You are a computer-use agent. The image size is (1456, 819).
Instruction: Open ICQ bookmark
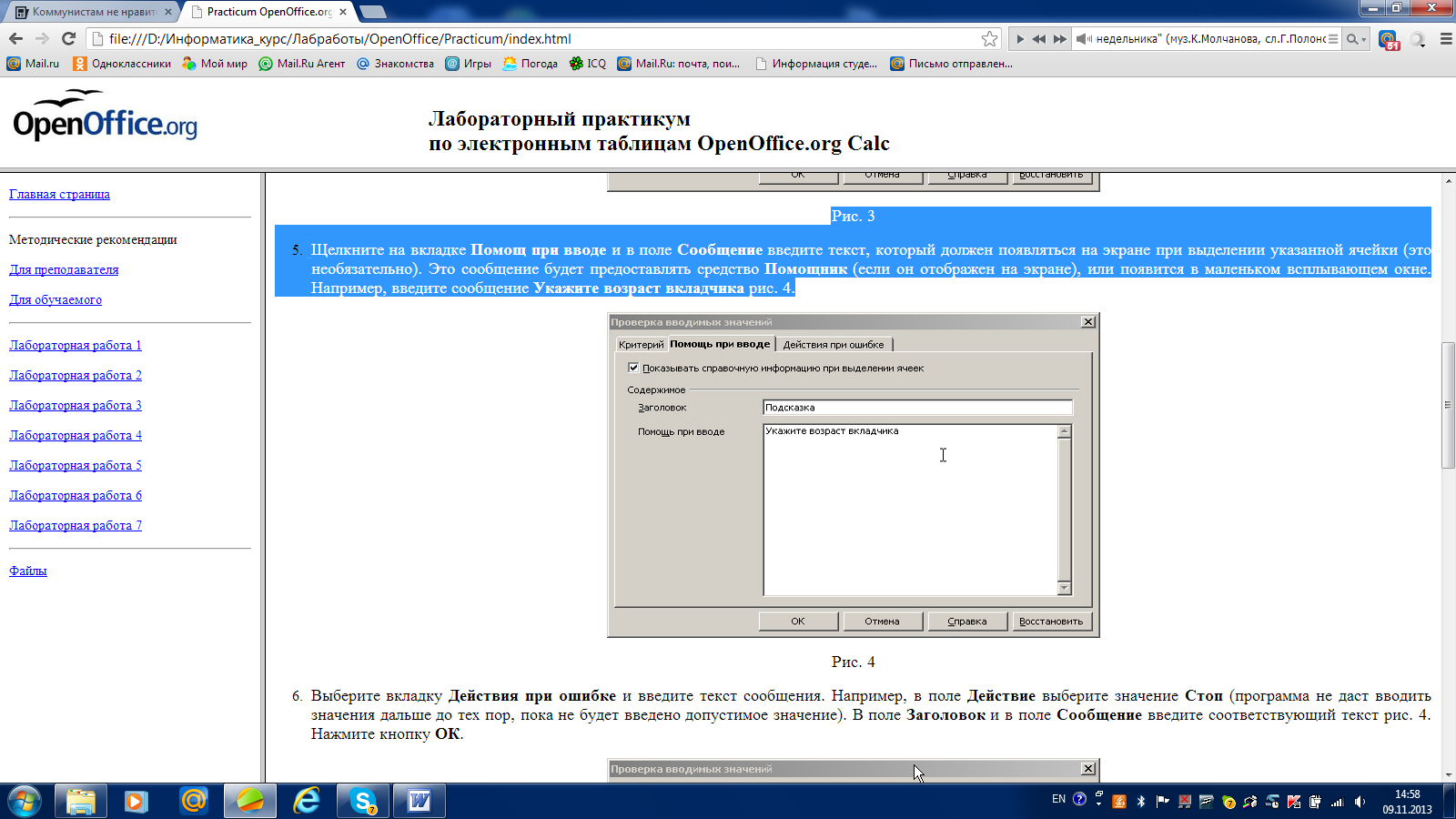588,64
